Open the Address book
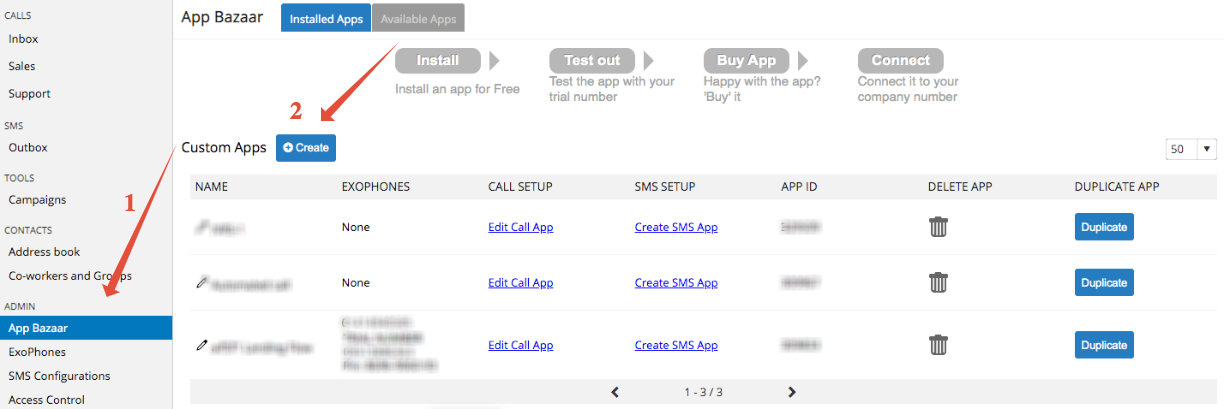This screenshot has width=1224, height=409. coord(44,251)
